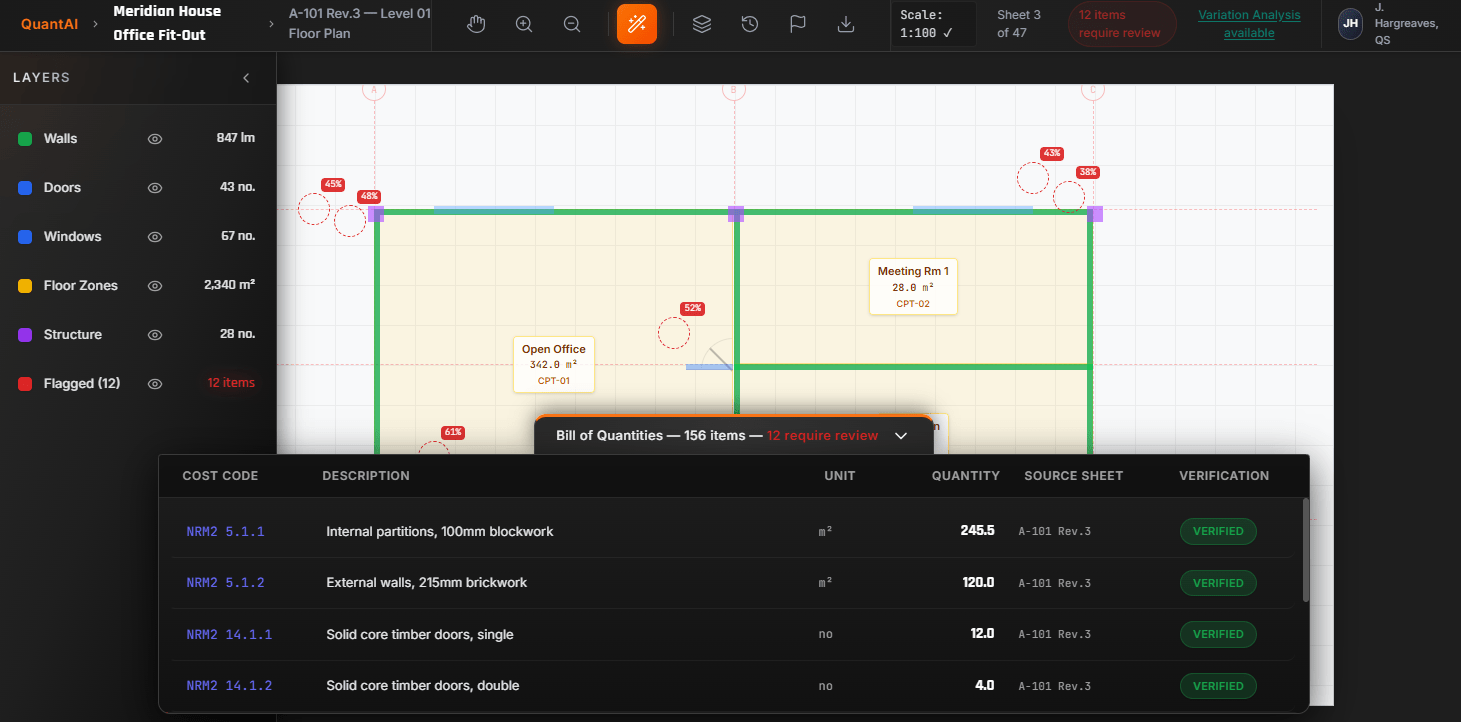Viewport: 1461px width, 722px height.
Task: Collapse the Layers sidebar panel
Action: [x=246, y=77]
